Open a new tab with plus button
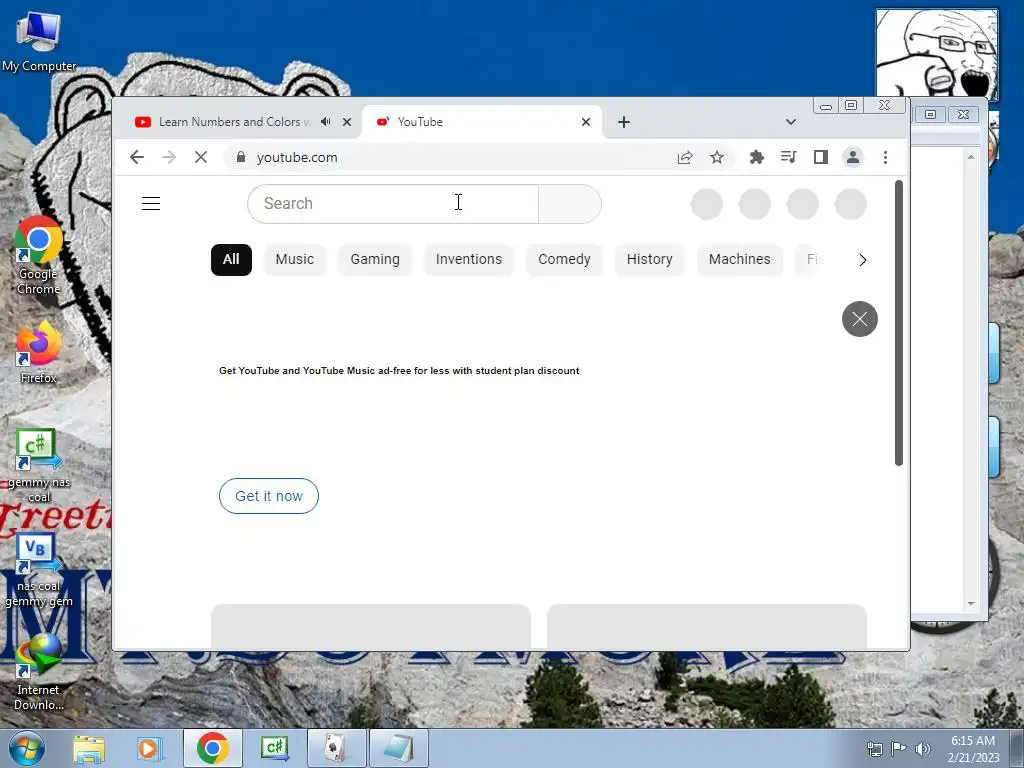The height and width of the screenshot is (768, 1024). click(x=624, y=122)
